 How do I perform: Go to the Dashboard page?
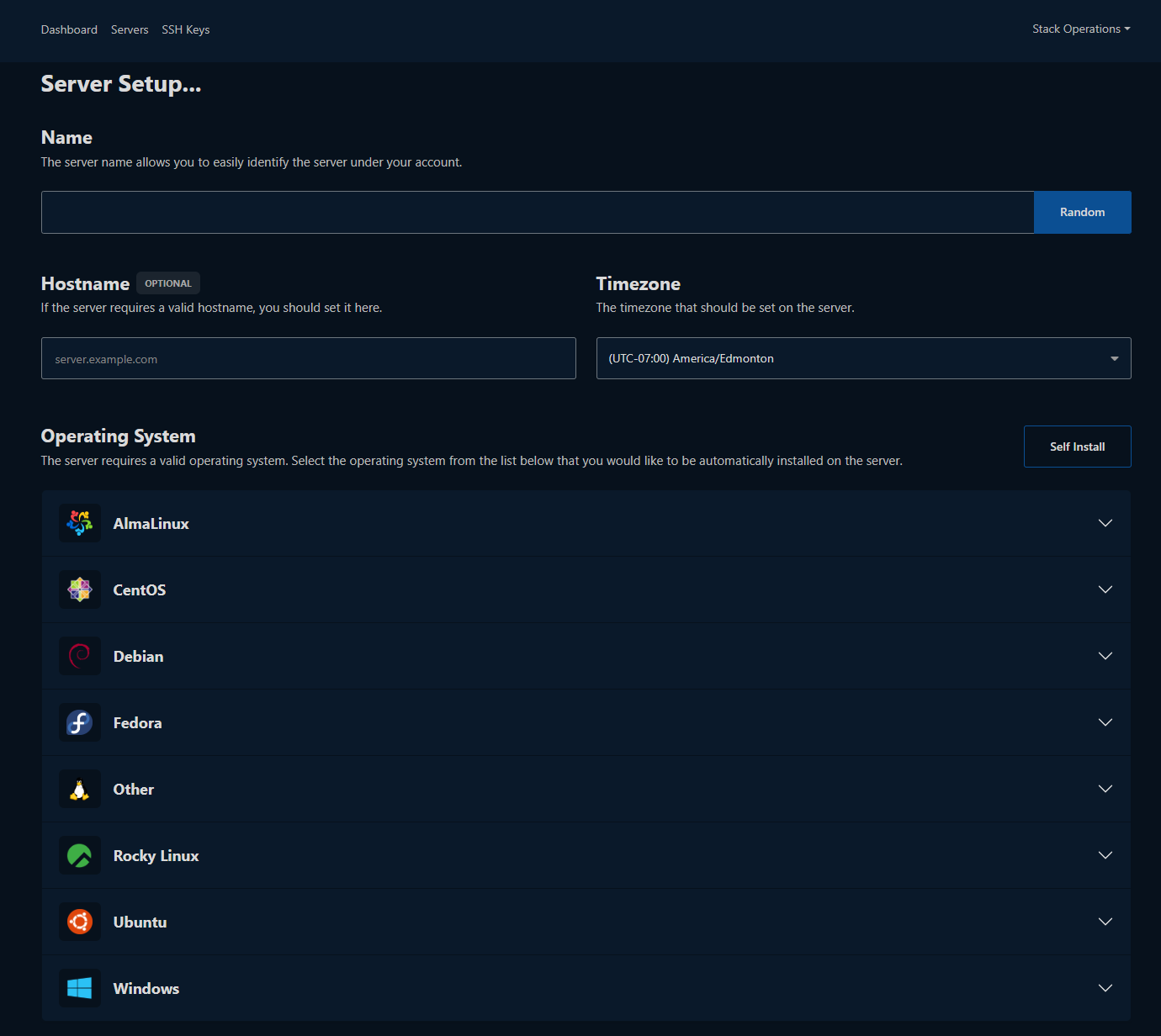coord(69,29)
